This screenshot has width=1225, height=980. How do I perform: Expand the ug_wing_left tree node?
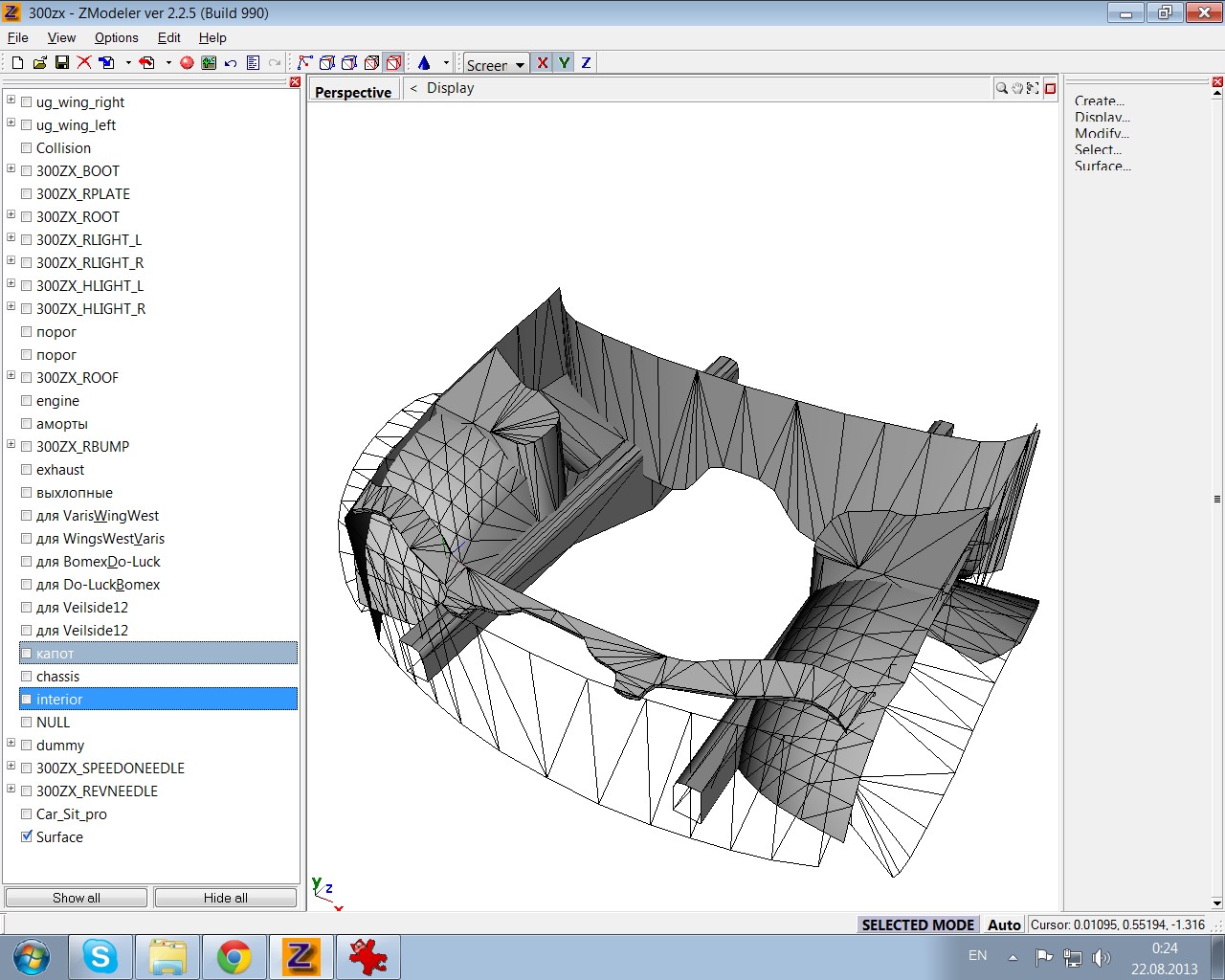click(x=11, y=122)
